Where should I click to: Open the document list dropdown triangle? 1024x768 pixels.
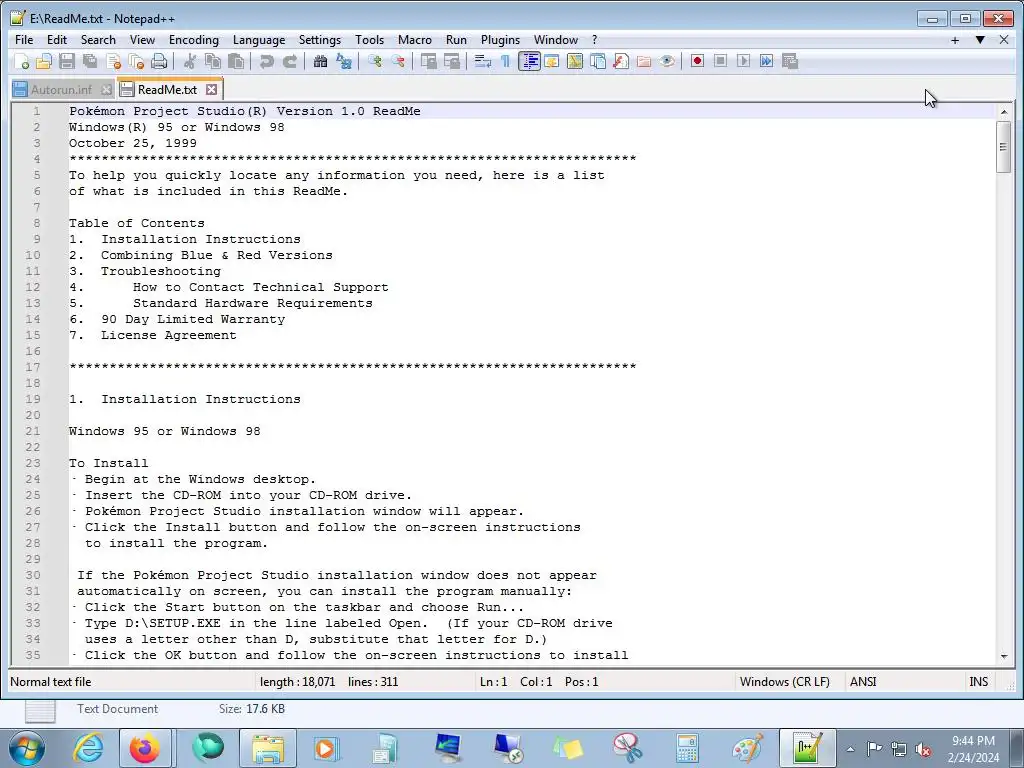click(x=980, y=40)
